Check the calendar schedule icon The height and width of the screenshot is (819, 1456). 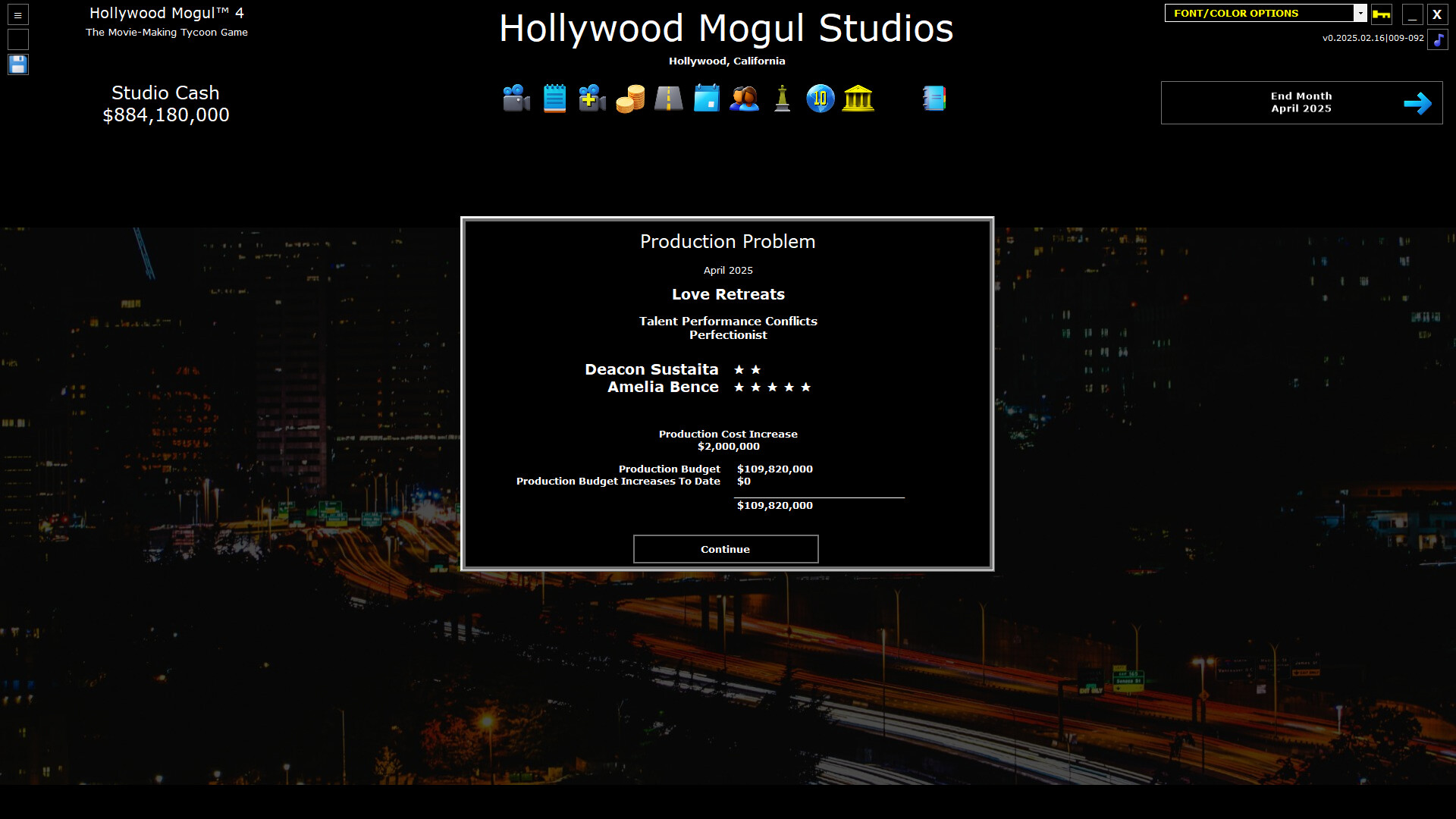[706, 98]
